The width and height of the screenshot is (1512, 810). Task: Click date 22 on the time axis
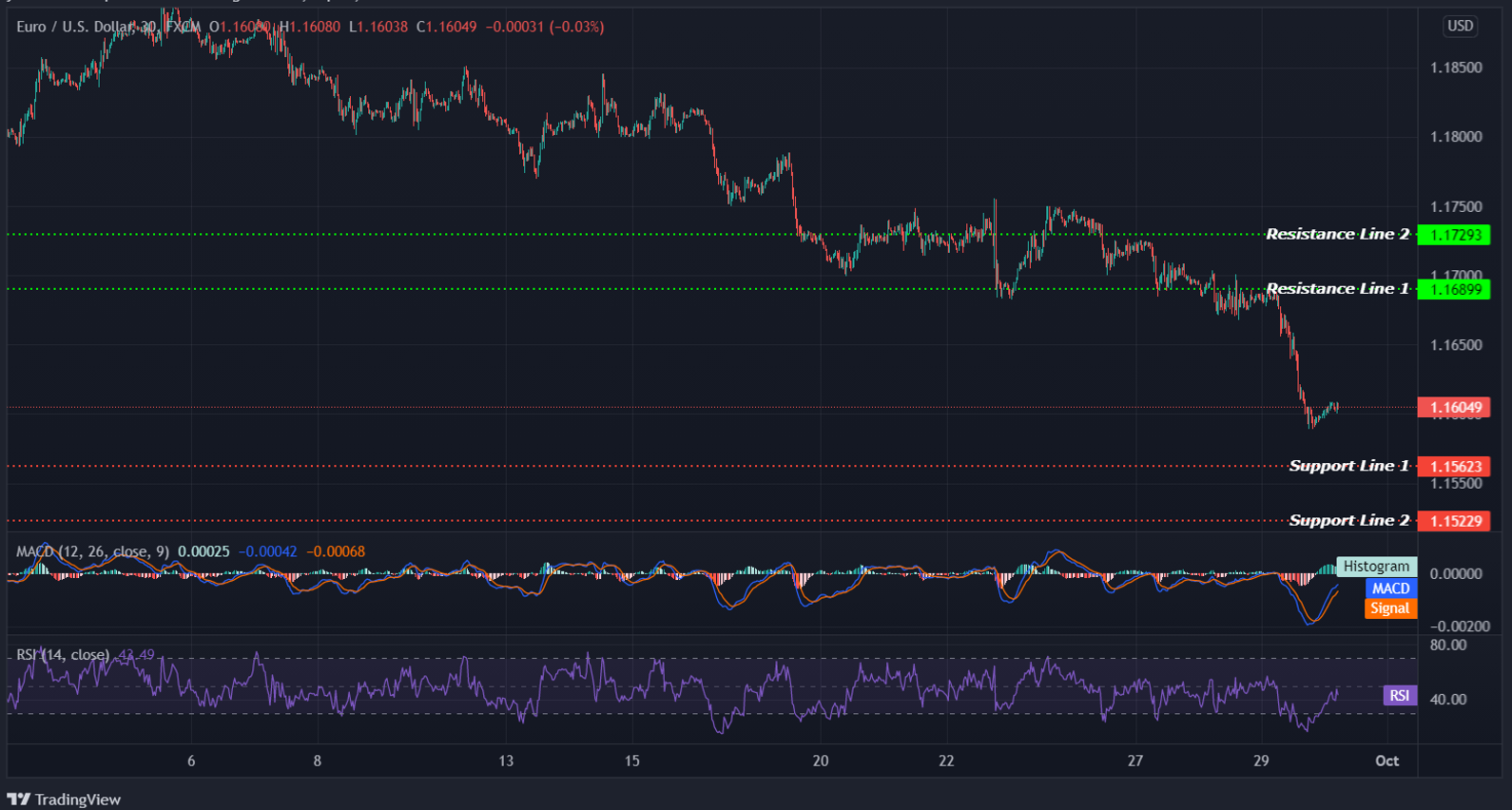(x=946, y=761)
